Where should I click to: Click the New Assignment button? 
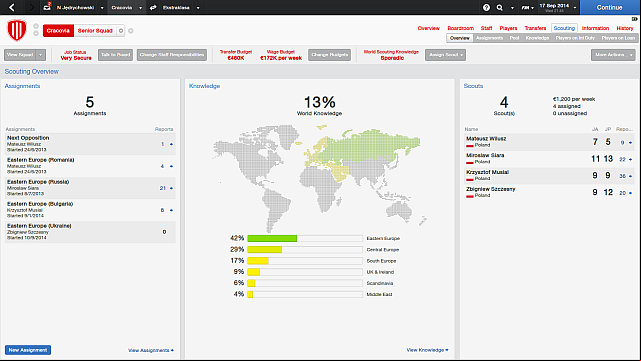[28, 350]
